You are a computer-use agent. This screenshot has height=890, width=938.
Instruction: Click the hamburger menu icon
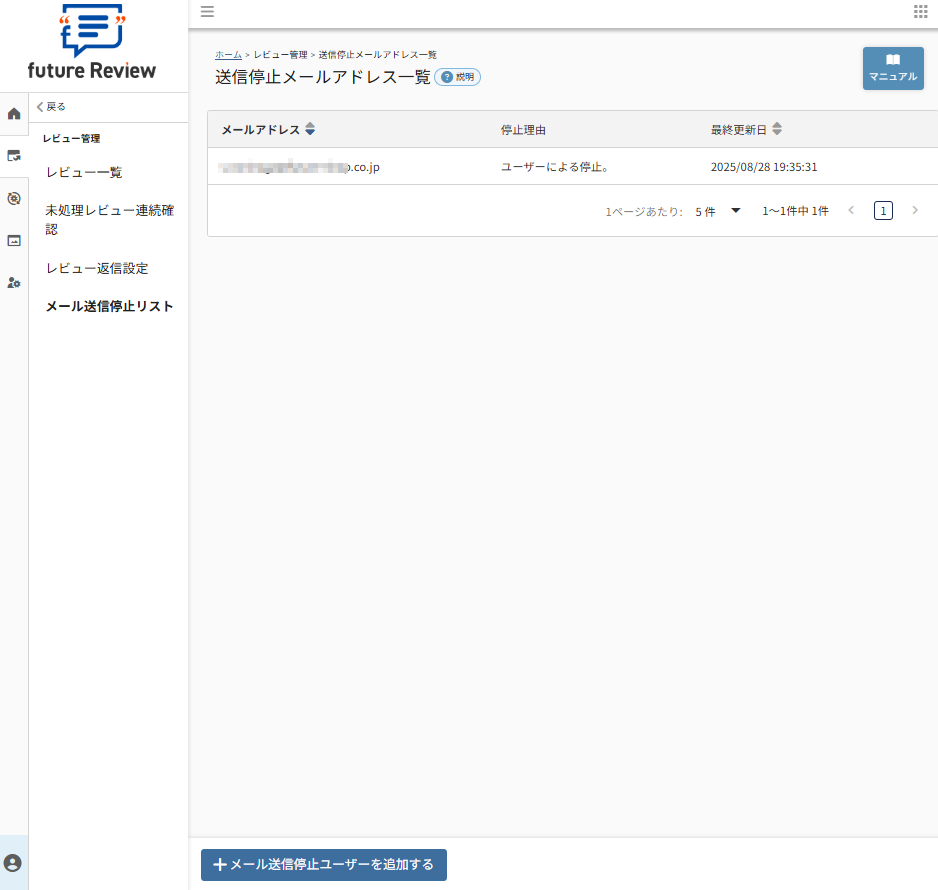click(207, 12)
